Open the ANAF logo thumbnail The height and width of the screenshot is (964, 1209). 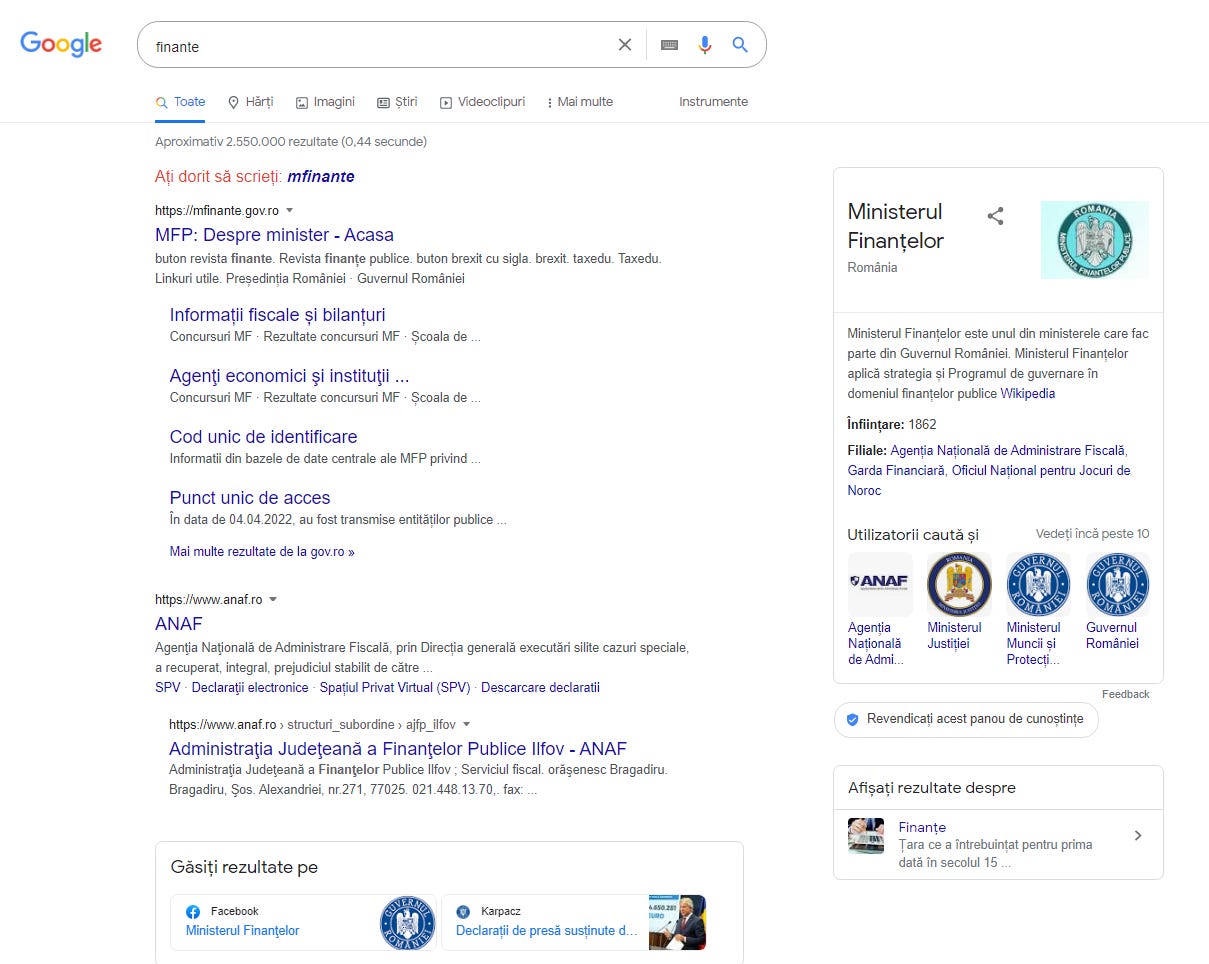(x=880, y=584)
